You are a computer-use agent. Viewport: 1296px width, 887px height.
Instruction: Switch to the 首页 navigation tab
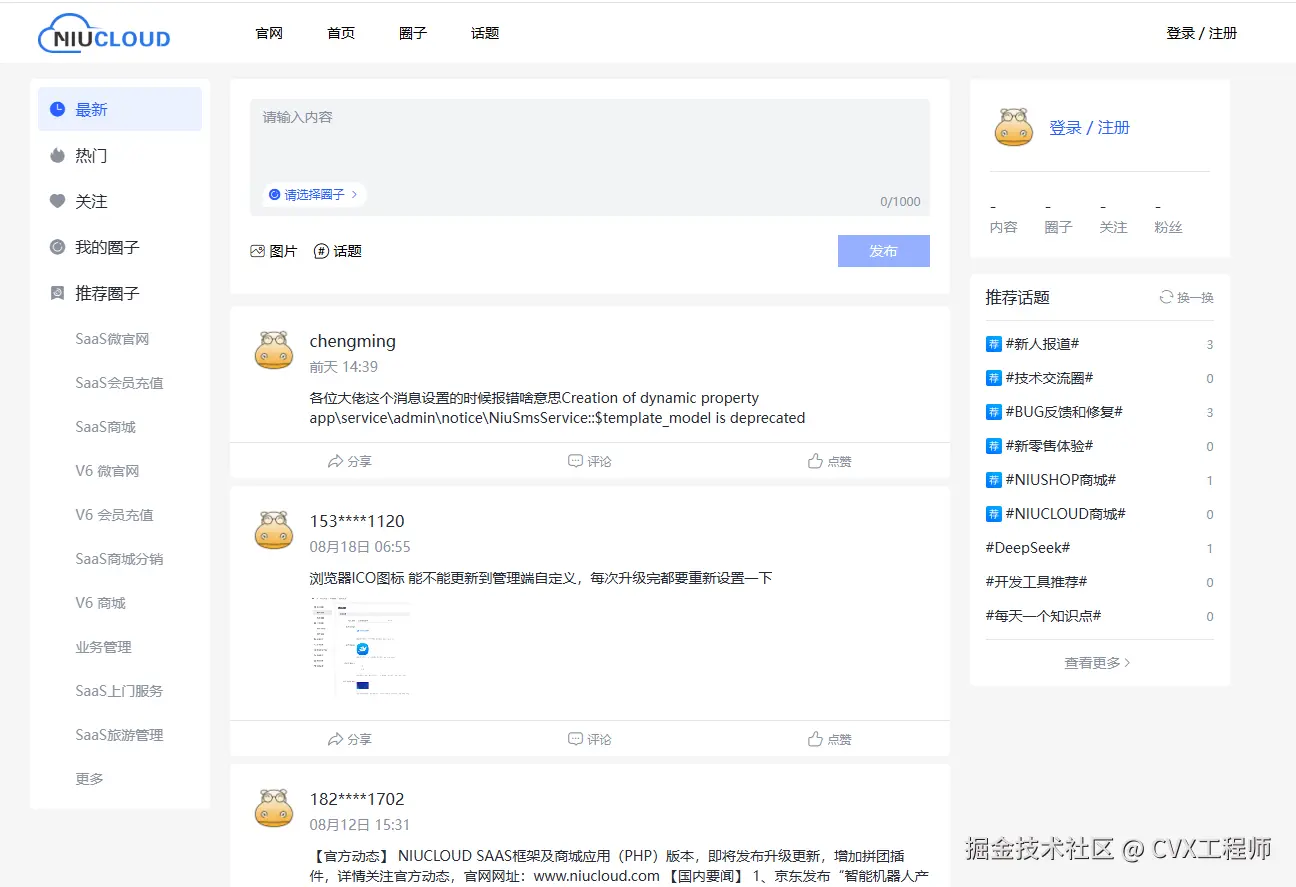(340, 32)
